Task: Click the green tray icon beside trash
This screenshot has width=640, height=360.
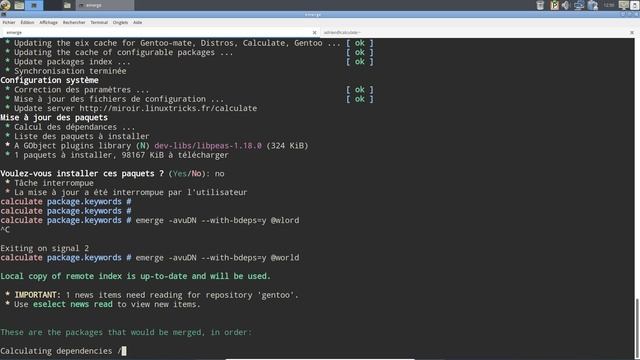Action: (x=554, y=5)
